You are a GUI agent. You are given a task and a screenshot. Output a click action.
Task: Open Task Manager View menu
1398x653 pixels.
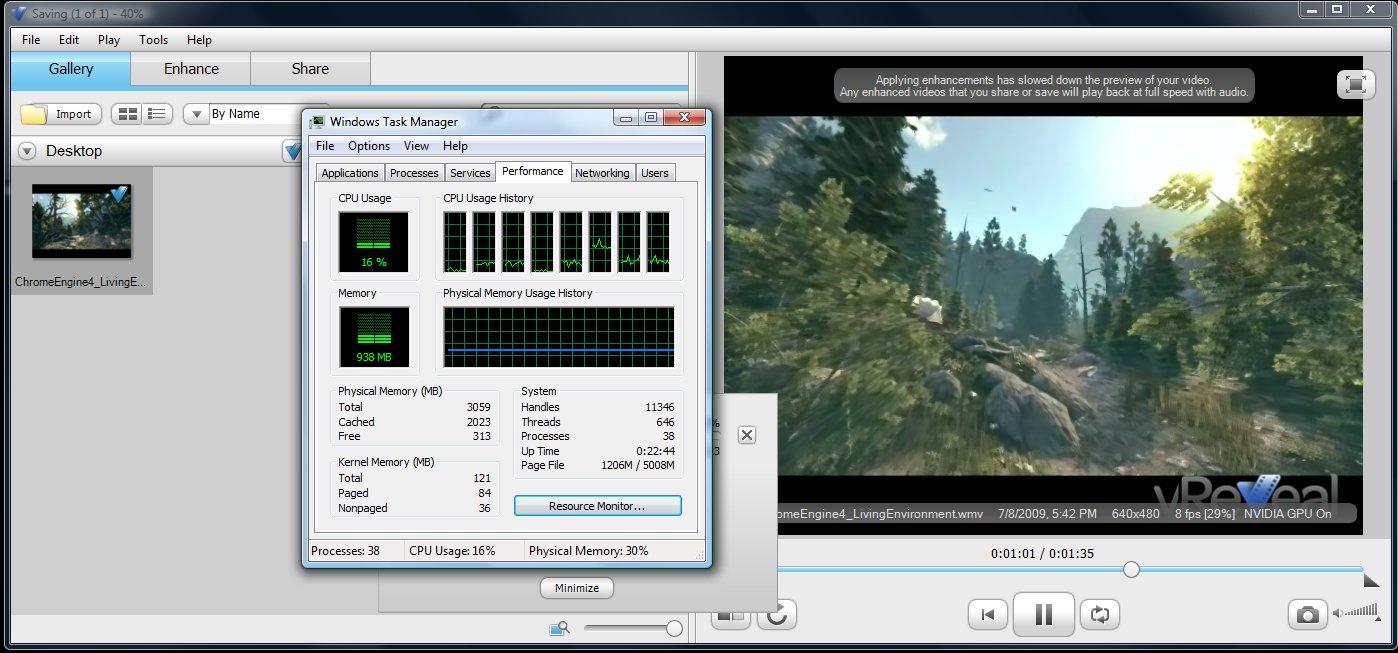[416, 146]
